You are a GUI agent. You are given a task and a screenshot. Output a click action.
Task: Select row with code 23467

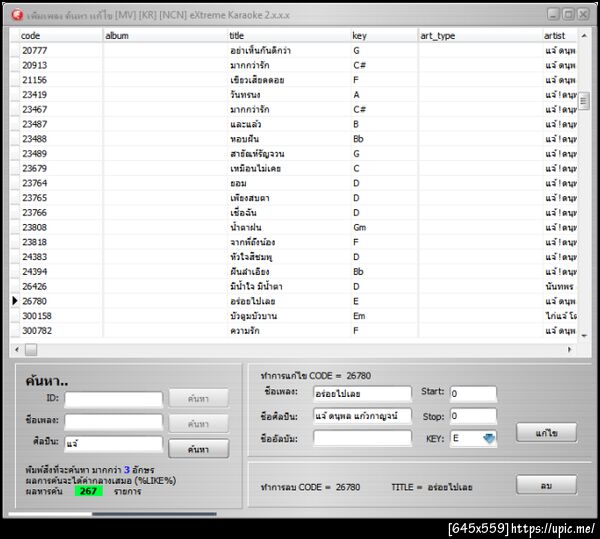tap(293, 109)
